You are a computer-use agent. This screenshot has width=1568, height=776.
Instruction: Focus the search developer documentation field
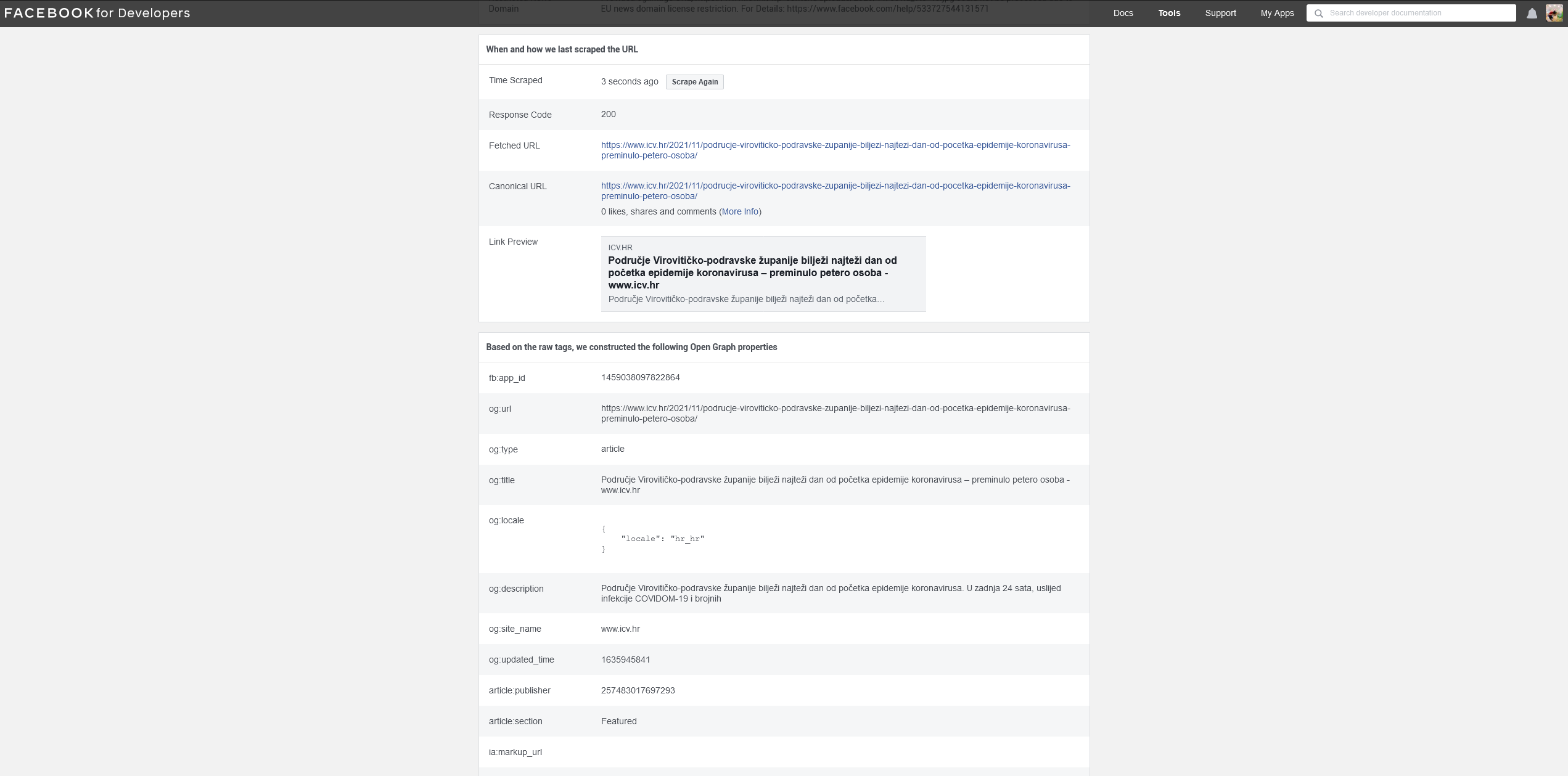coord(1418,13)
